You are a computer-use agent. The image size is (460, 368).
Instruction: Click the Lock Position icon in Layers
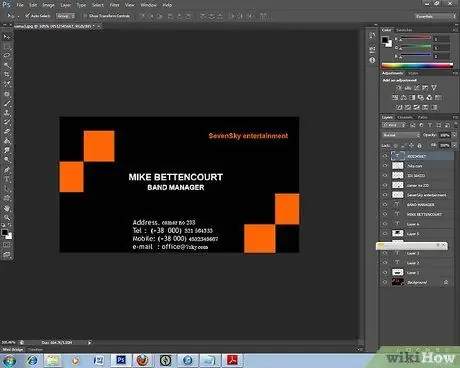(411, 145)
